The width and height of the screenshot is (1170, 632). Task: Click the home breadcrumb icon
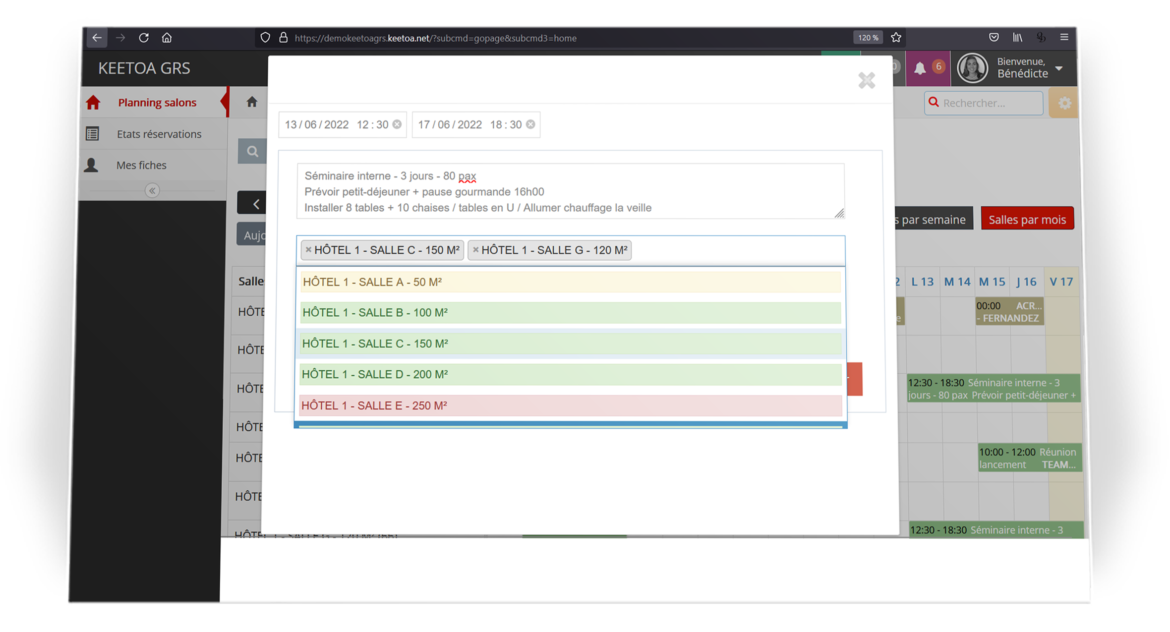click(x=252, y=102)
